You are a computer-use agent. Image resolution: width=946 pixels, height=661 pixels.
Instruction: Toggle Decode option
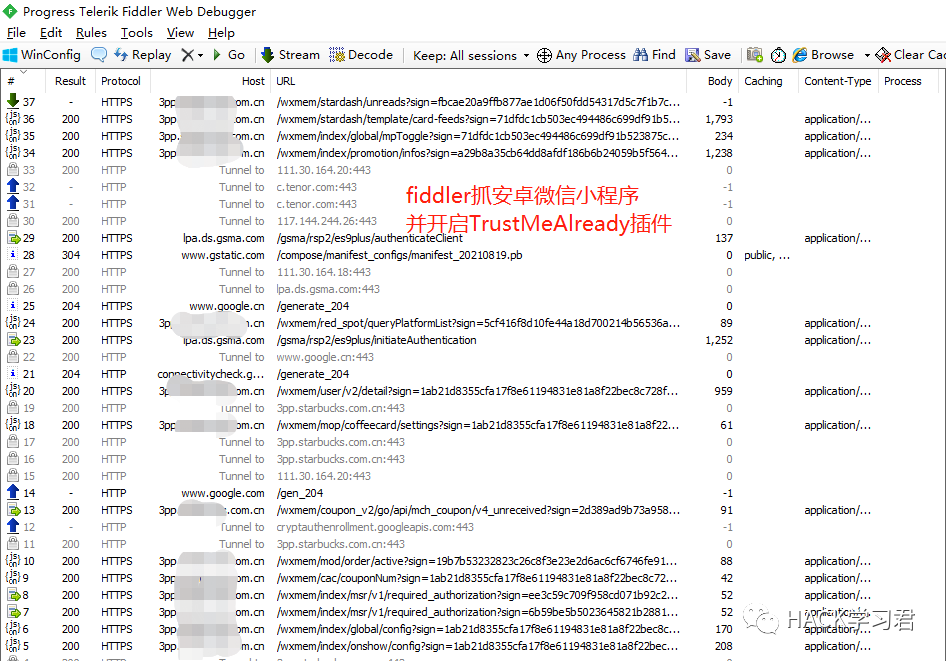361,55
